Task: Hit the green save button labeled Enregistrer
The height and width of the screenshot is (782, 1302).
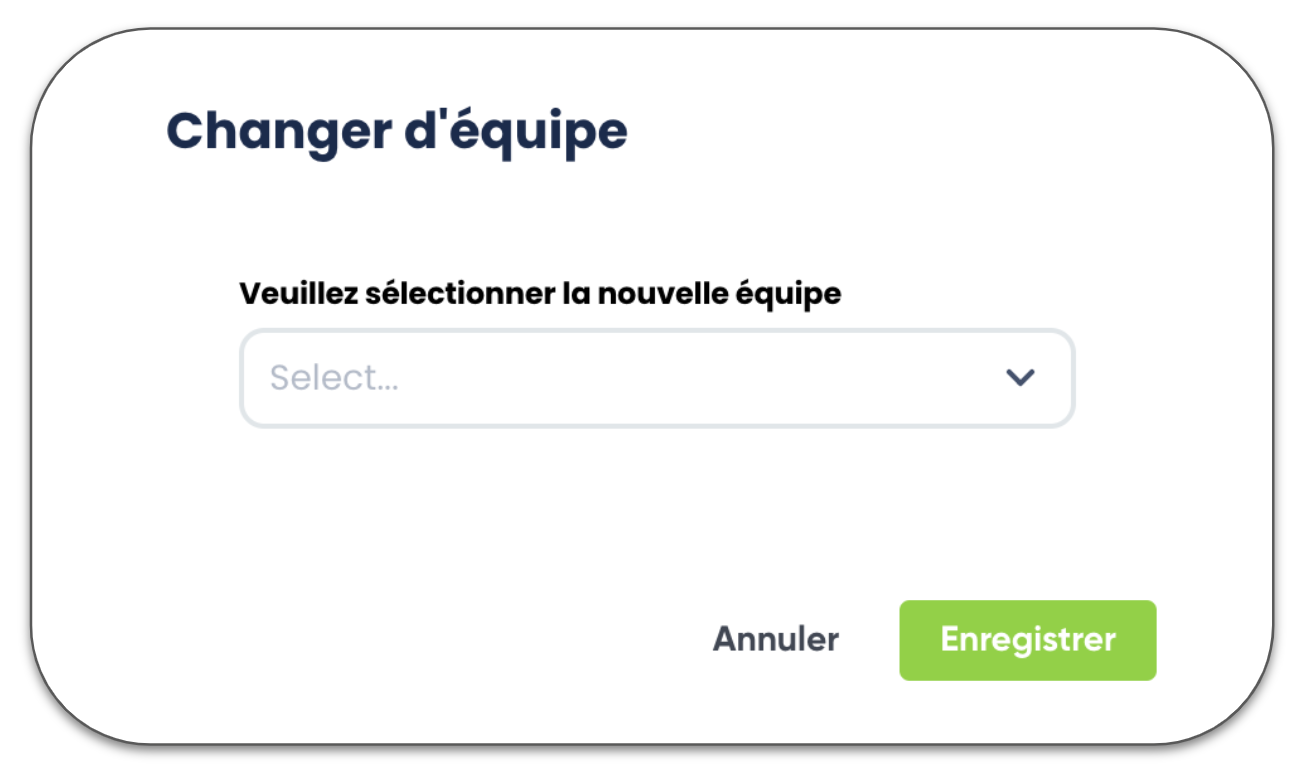Action: pos(1027,640)
